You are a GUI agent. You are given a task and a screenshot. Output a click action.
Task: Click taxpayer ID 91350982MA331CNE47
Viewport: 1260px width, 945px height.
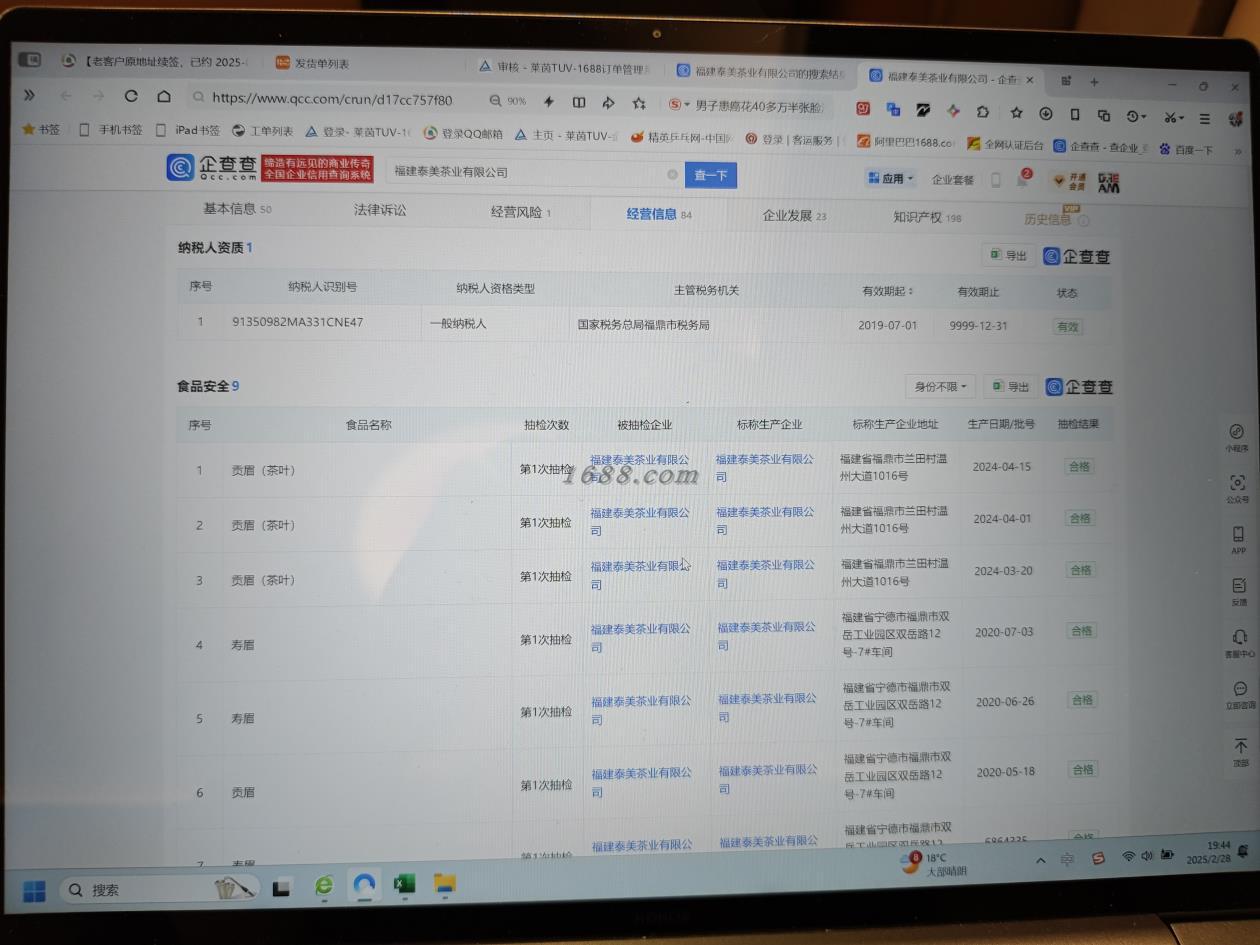[297, 322]
